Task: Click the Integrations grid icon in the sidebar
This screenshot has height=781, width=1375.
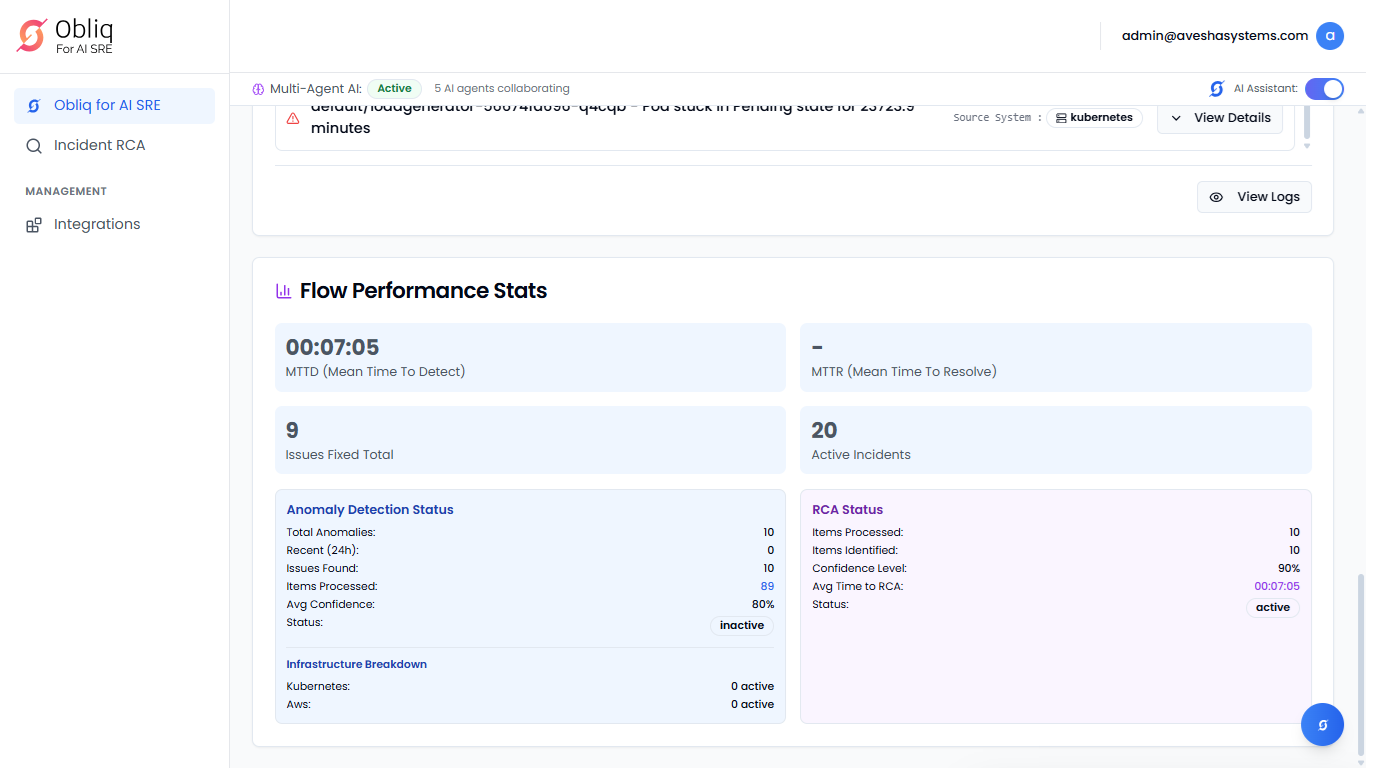Action: pyautogui.click(x=34, y=225)
